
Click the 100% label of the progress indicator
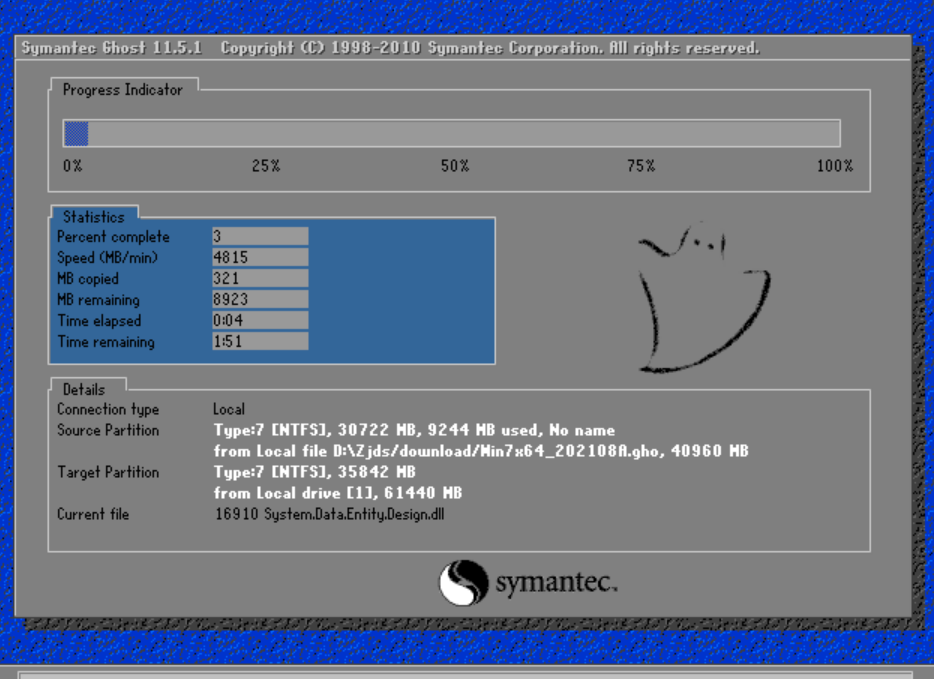(x=834, y=166)
